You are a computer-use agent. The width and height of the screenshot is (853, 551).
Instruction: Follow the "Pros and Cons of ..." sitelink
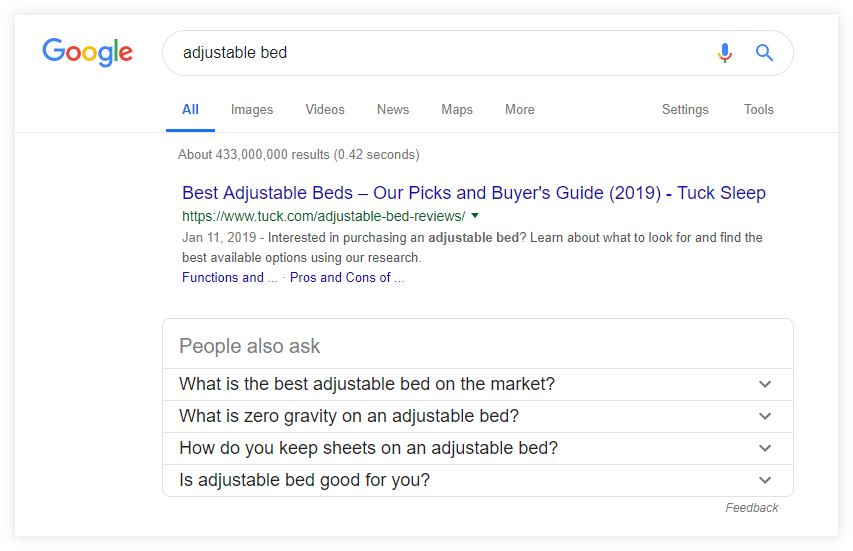[347, 277]
